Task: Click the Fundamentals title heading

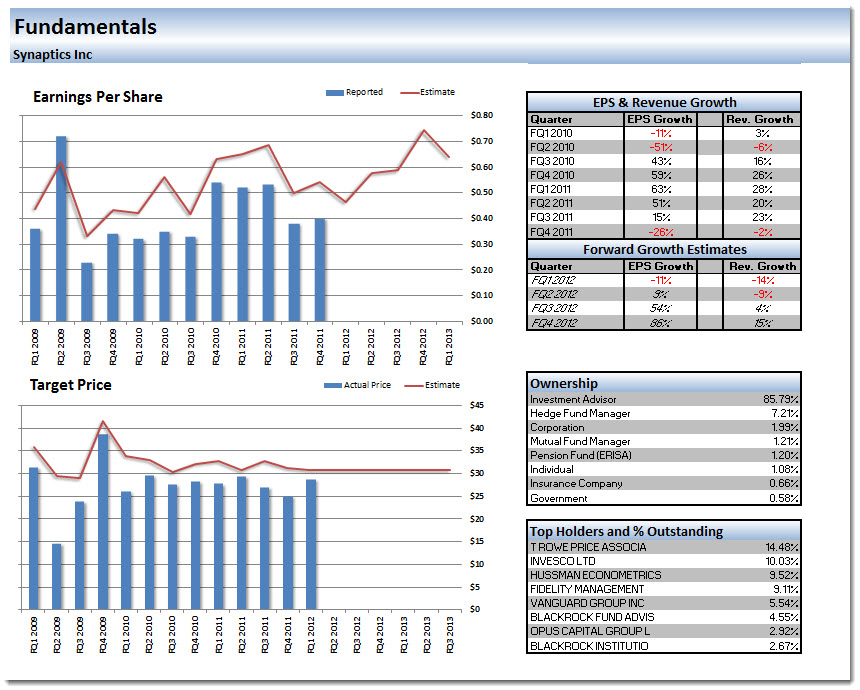Action: [85, 27]
